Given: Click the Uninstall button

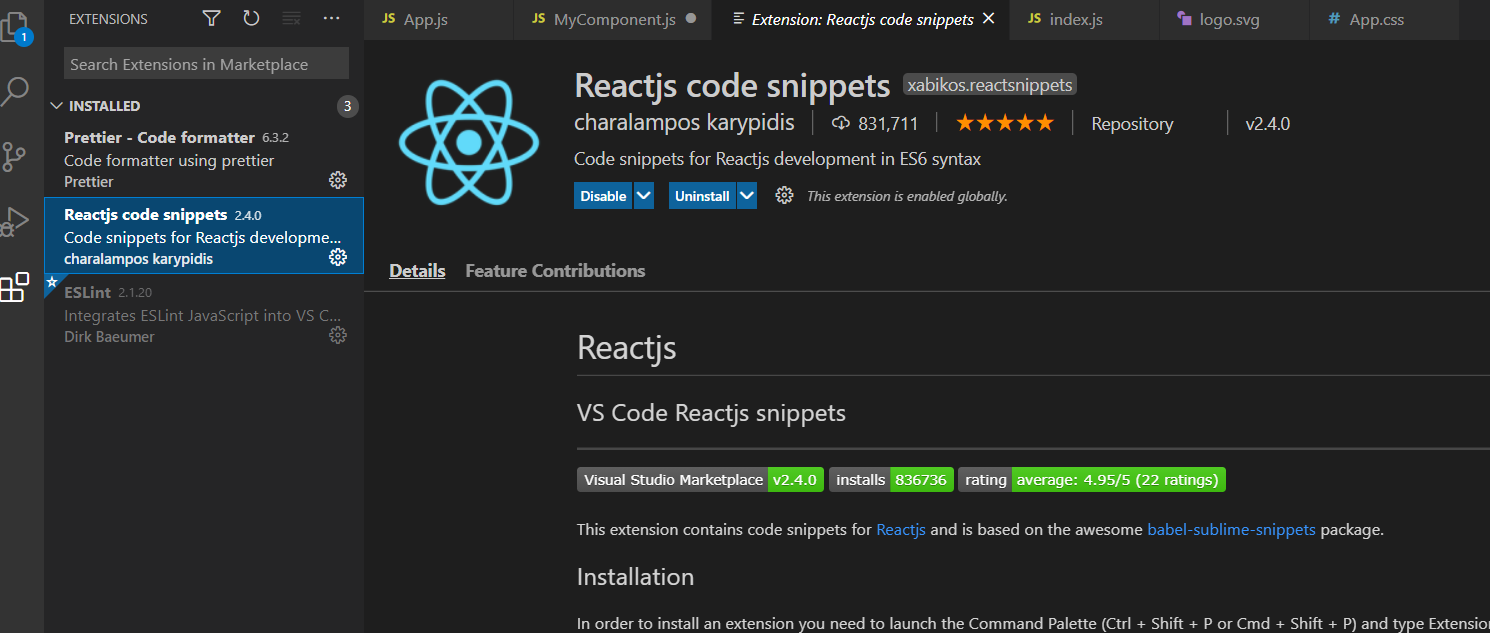Looking at the screenshot, I should coord(703,196).
